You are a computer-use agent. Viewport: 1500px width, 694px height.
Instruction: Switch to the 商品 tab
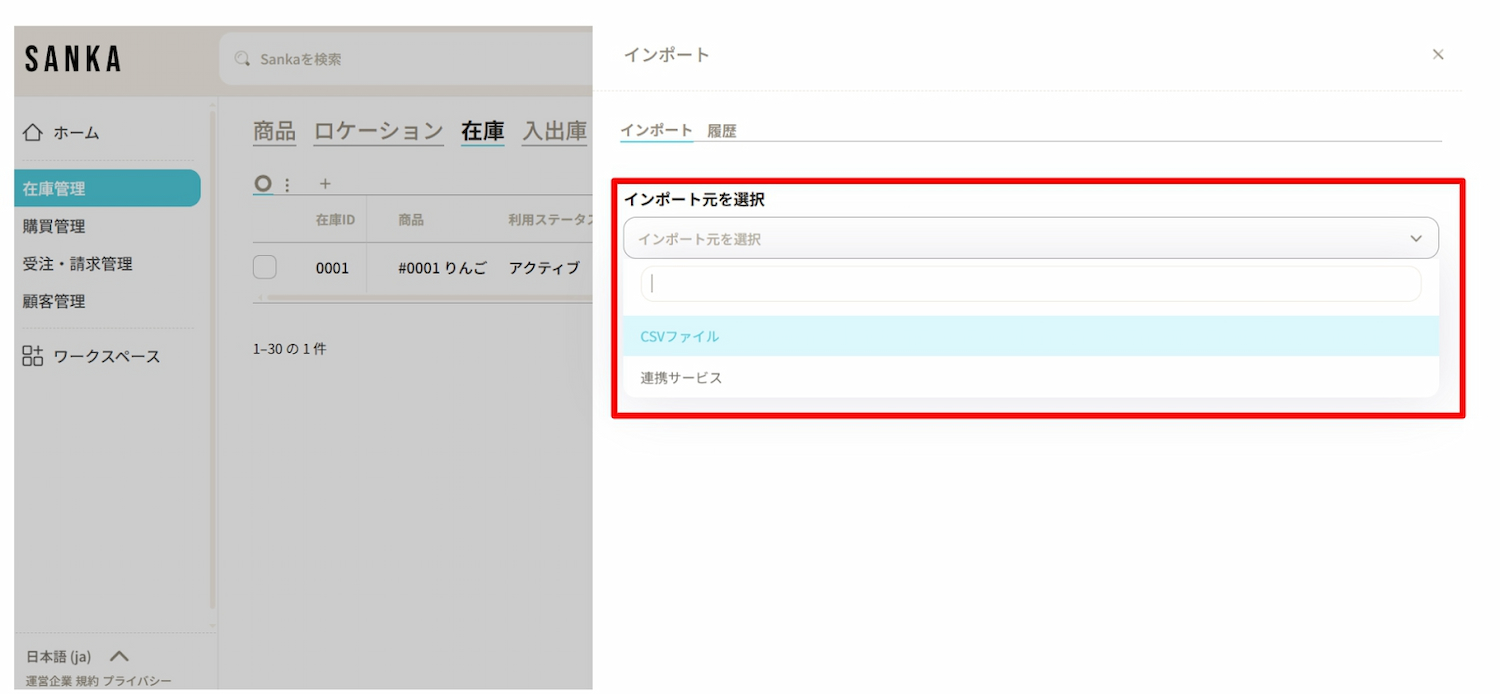pyautogui.click(x=274, y=131)
